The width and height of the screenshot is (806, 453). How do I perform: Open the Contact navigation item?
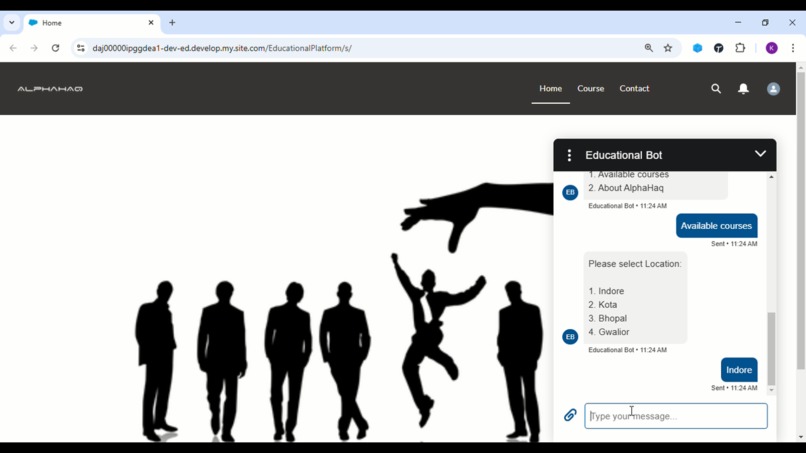point(634,88)
